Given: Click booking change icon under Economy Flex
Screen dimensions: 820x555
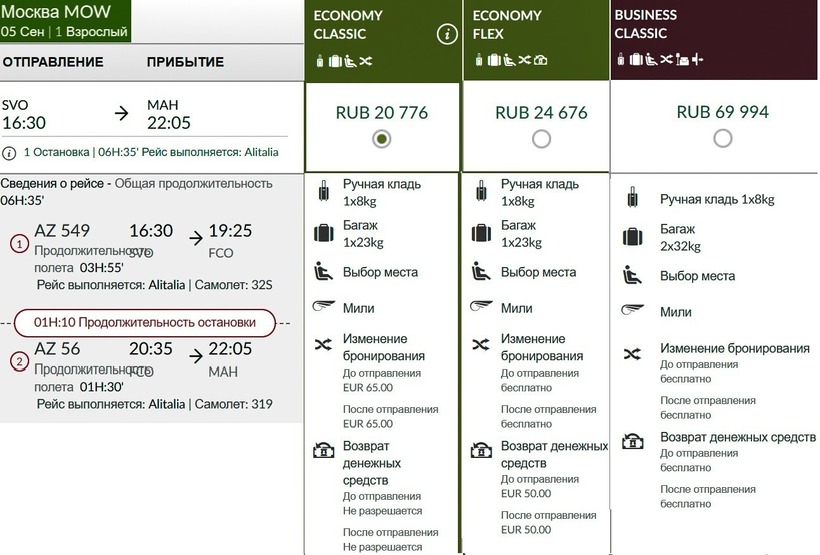Looking at the screenshot, I should tap(481, 344).
